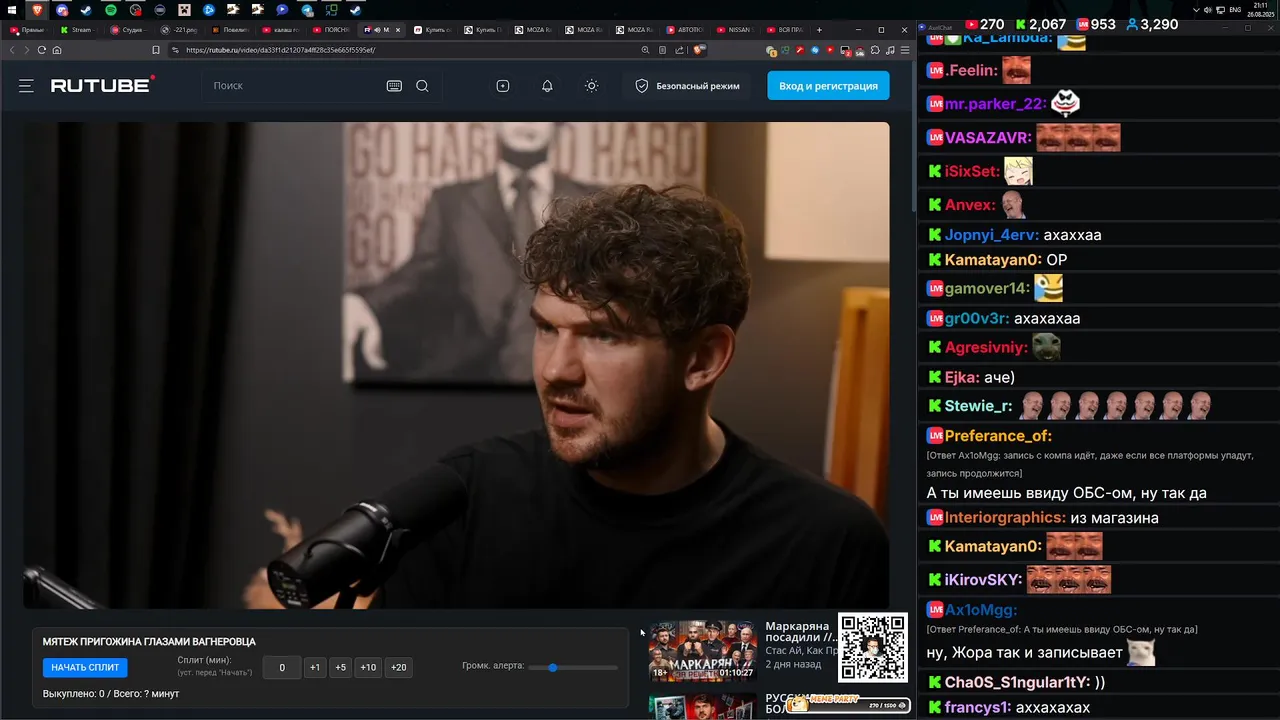Viewport: 1280px width, 720px height.
Task: Switch to the ПОЯСНЯ YouTube tab
Action: click(332, 30)
